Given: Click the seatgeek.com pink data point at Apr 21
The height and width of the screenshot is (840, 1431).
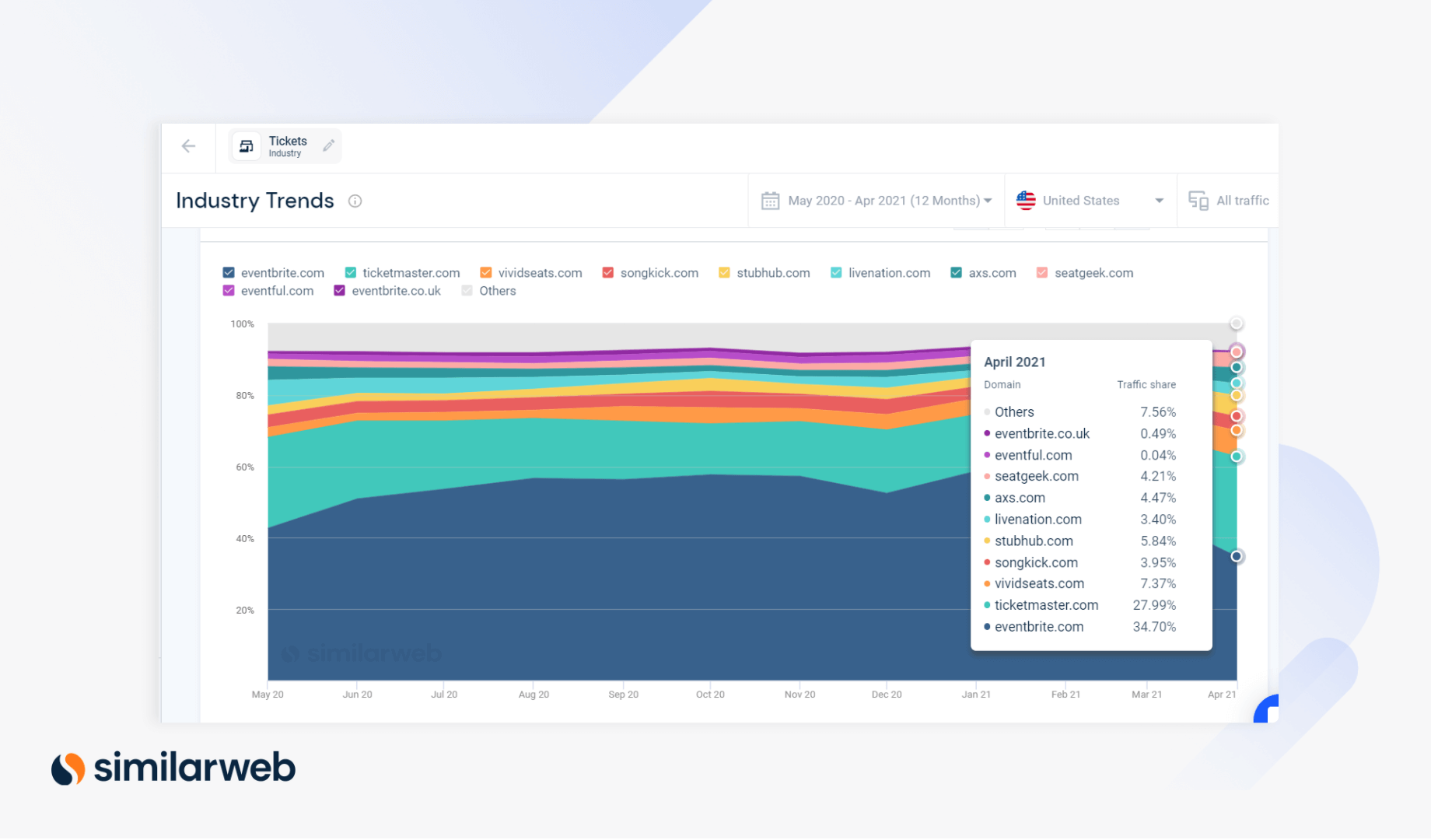Looking at the screenshot, I should pos(1237,352).
